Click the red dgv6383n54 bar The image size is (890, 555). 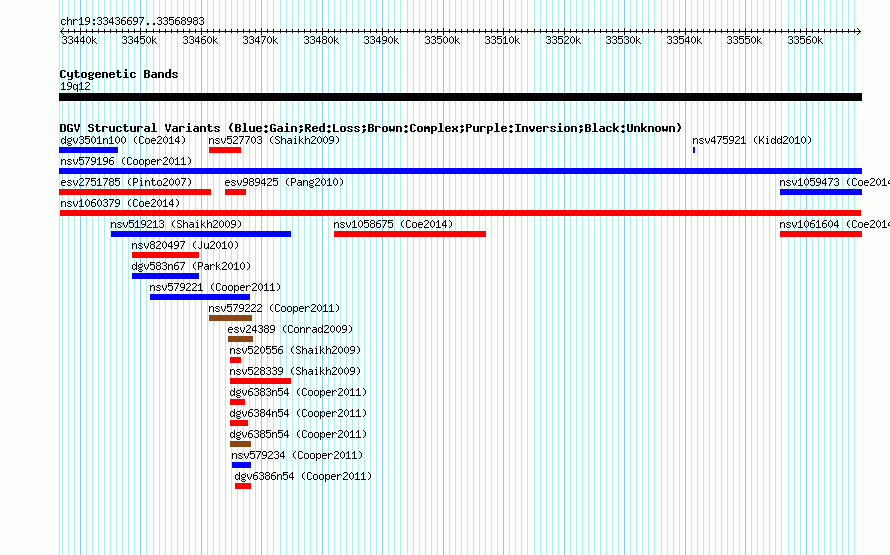coord(237,402)
